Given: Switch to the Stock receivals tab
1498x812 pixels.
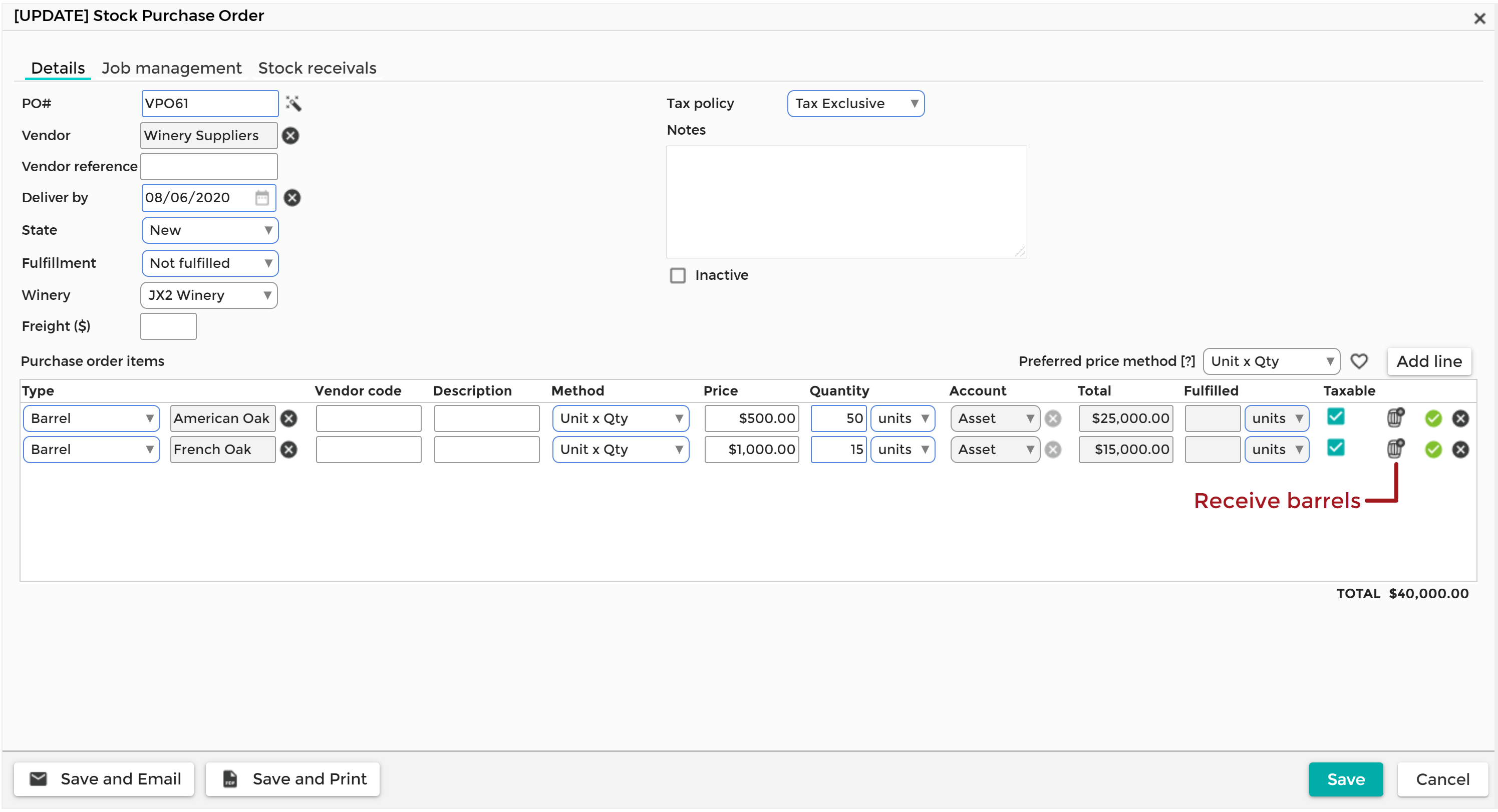Looking at the screenshot, I should coord(317,68).
